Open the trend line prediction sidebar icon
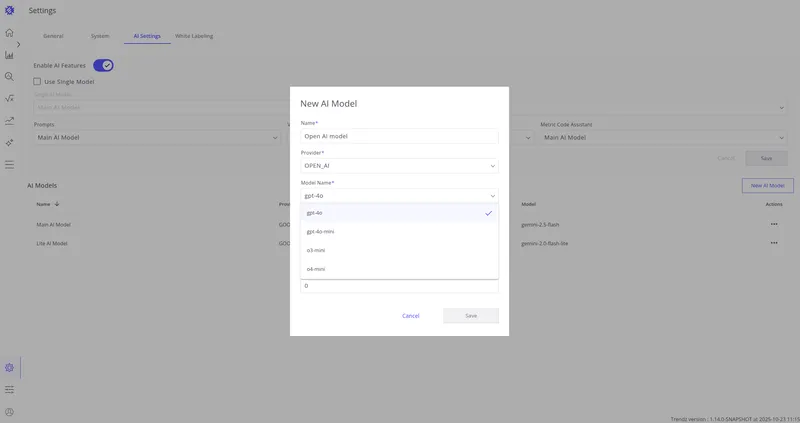800x423 pixels. (x=9, y=121)
